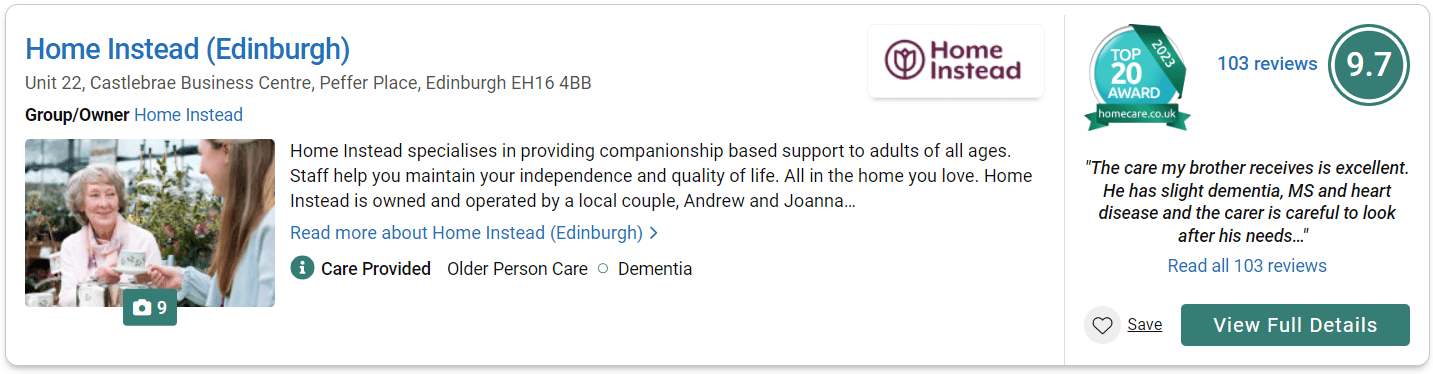1433x374 pixels.
Task: Open the 103 reviews link near score
Action: 1267,64
